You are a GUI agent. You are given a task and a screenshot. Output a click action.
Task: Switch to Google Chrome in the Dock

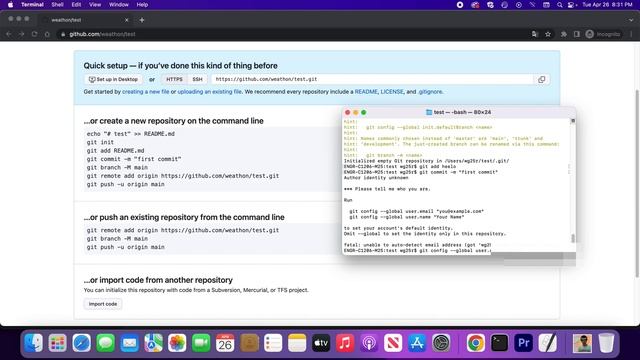(476, 343)
